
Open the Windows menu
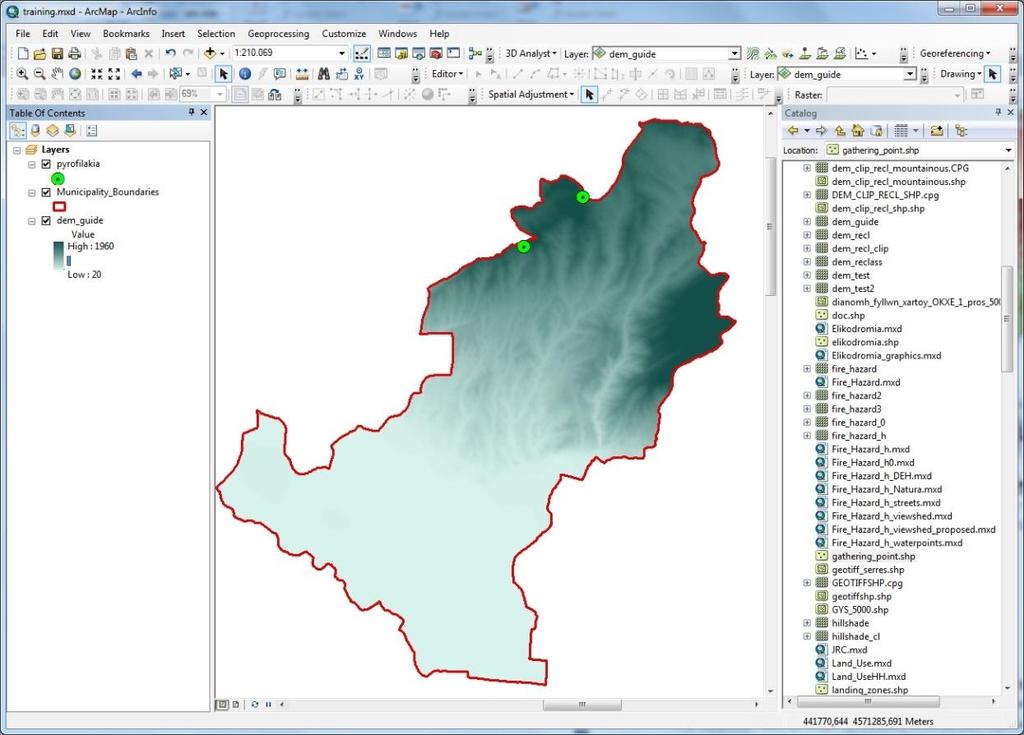pyautogui.click(x=397, y=33)
